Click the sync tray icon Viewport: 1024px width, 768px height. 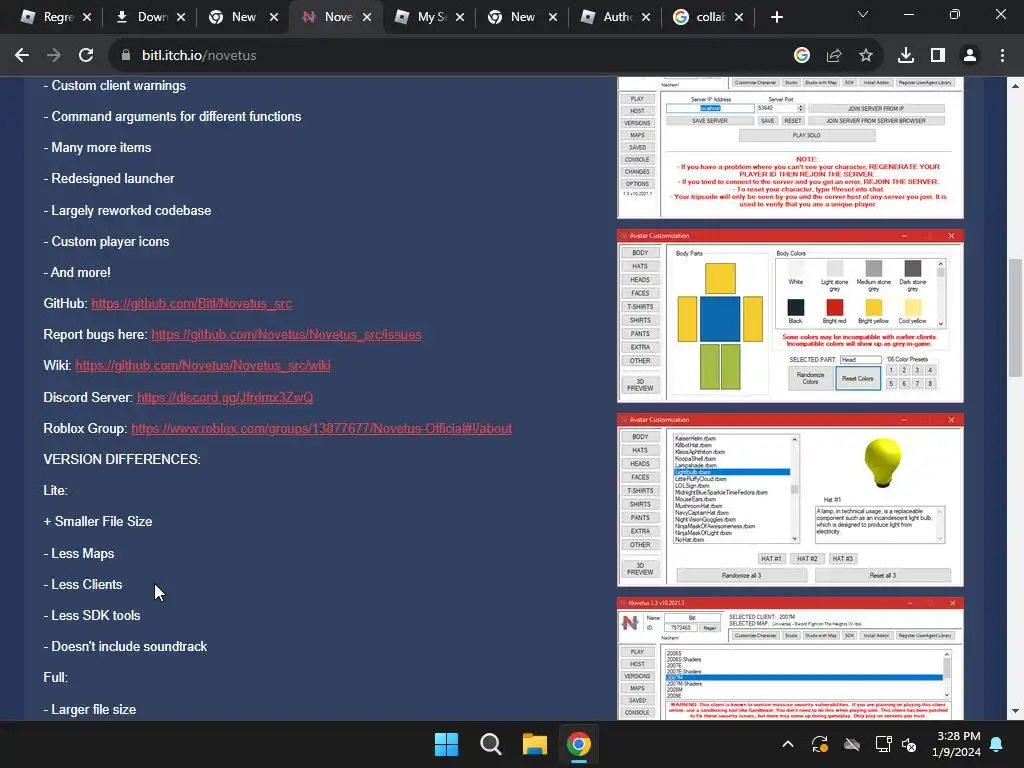[820, 744]
